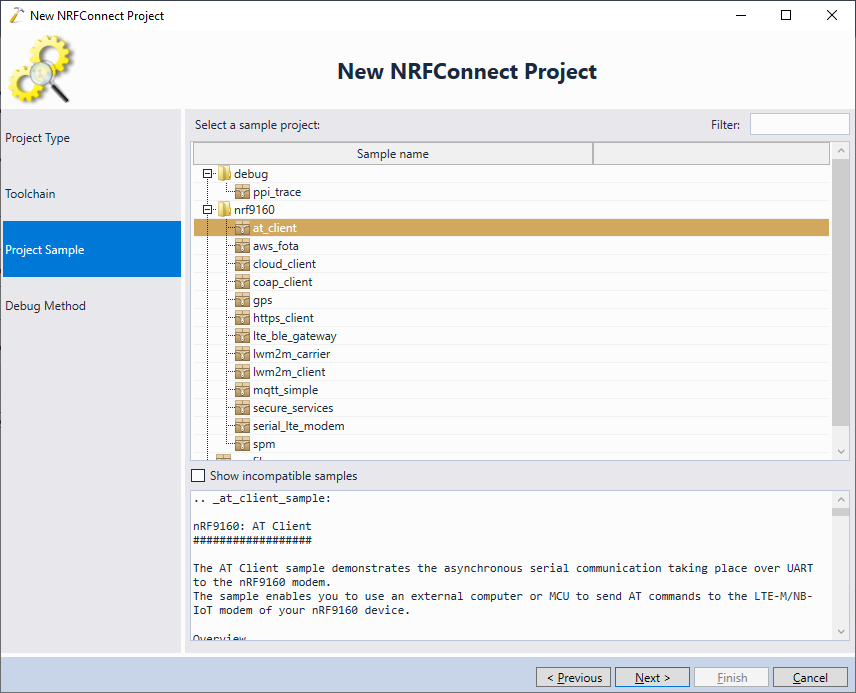Click the ppi_trace sample package icon

242,192
